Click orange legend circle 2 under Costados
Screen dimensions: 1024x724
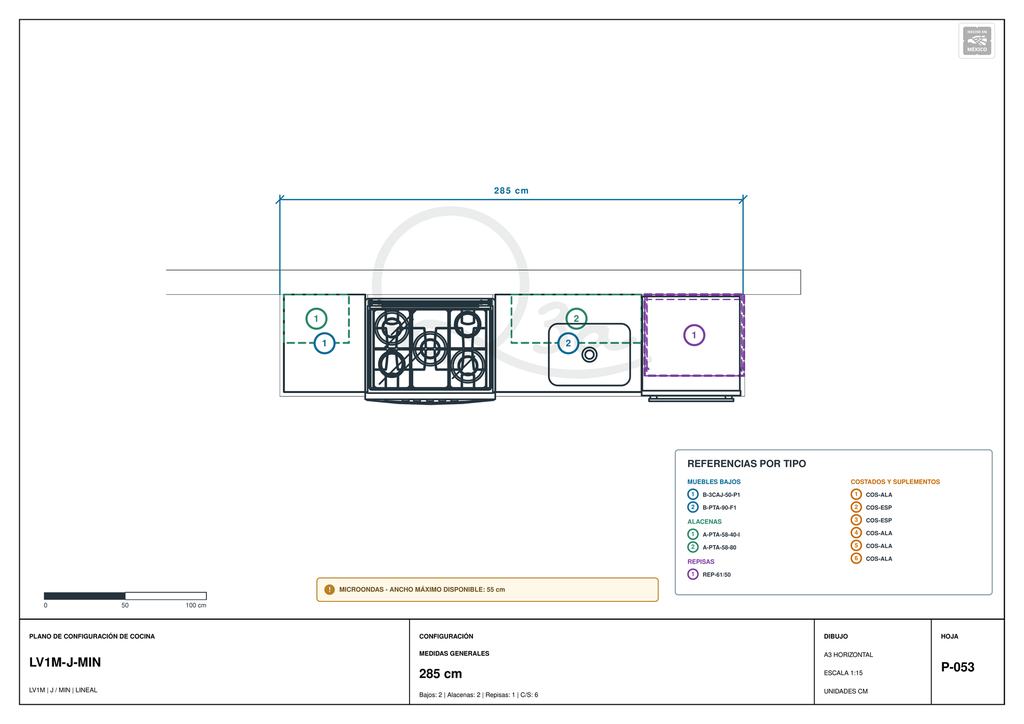856,507
